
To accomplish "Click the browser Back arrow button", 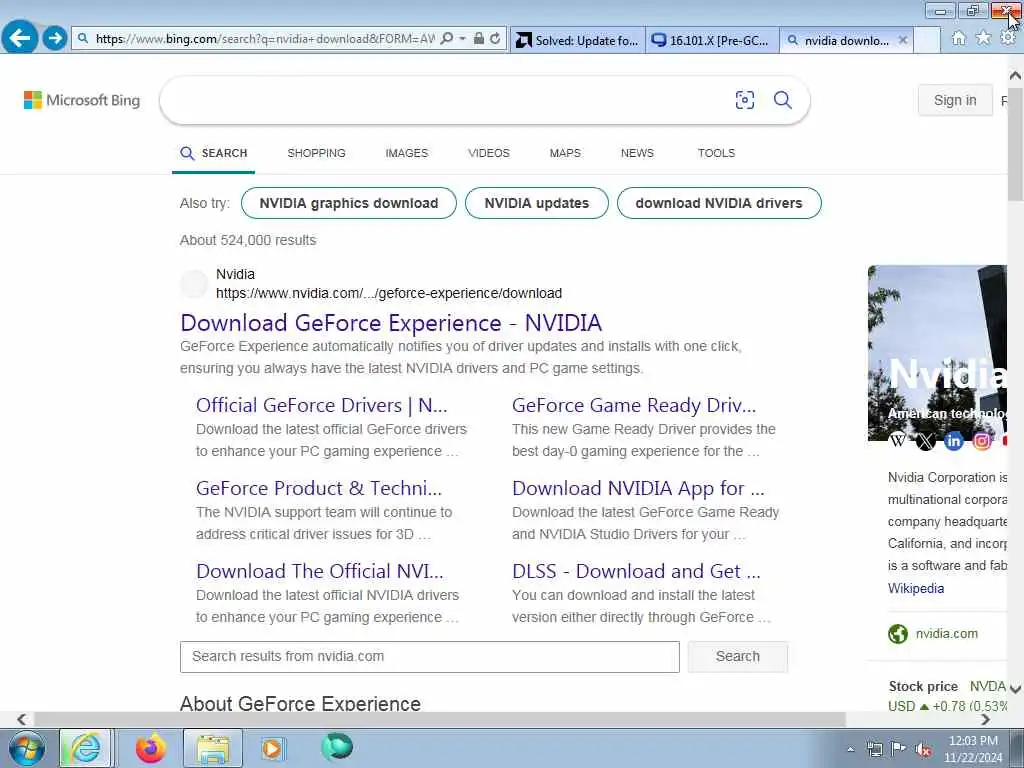I will pyautogui.click(x=20, y=38).
